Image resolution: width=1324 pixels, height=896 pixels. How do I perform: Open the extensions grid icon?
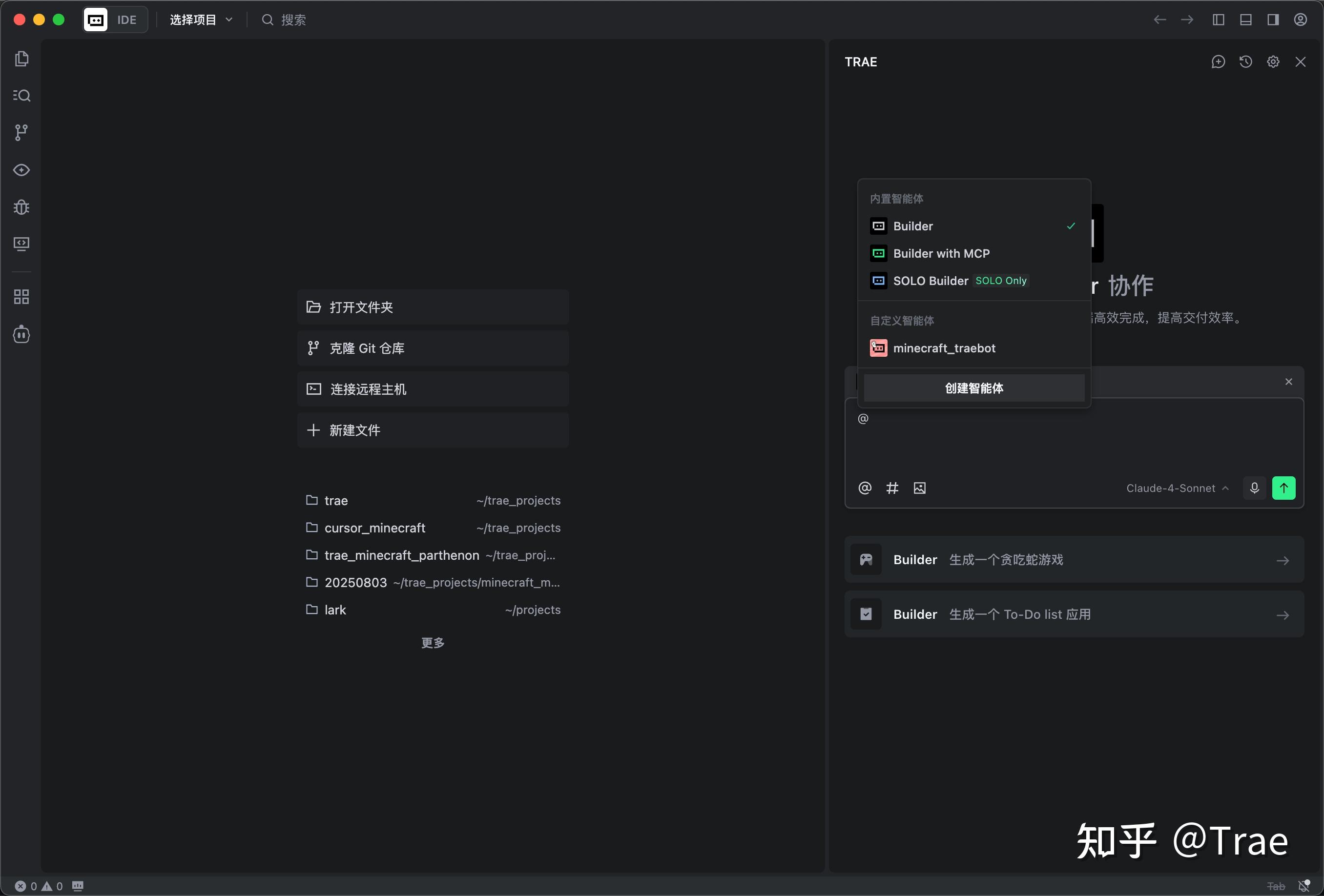(x=21, y=296)
